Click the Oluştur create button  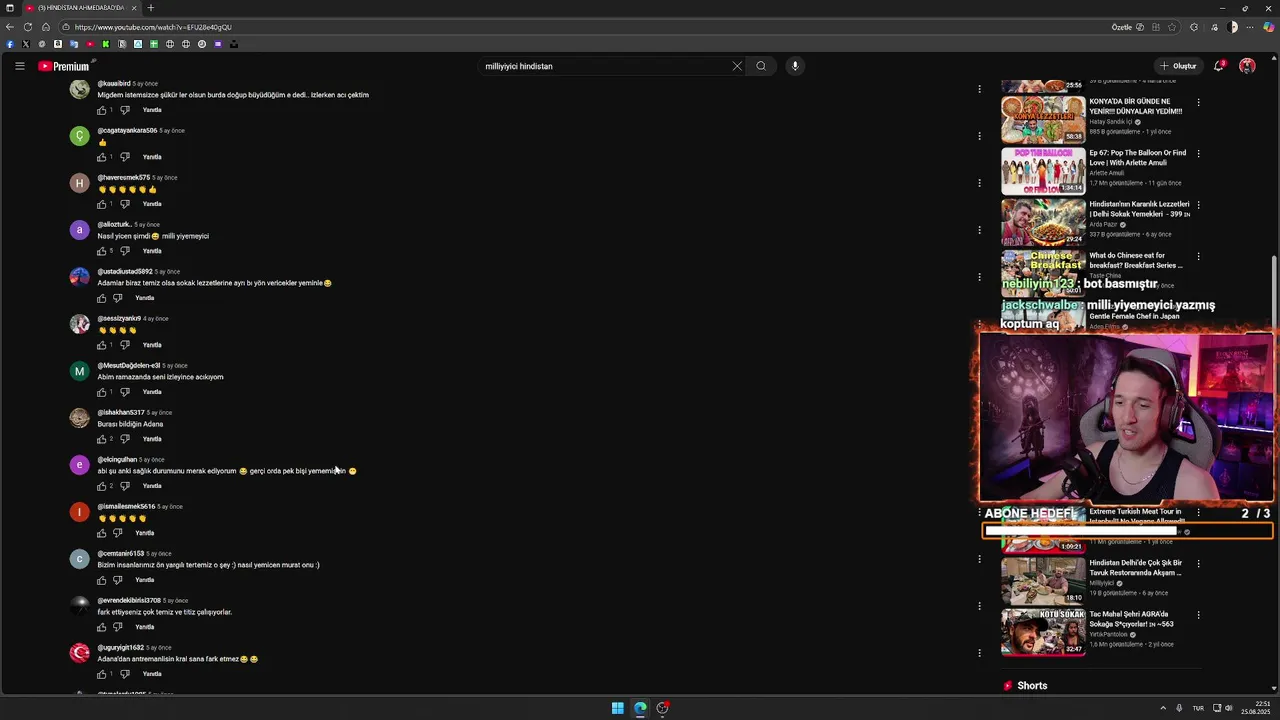(1178, 66)
